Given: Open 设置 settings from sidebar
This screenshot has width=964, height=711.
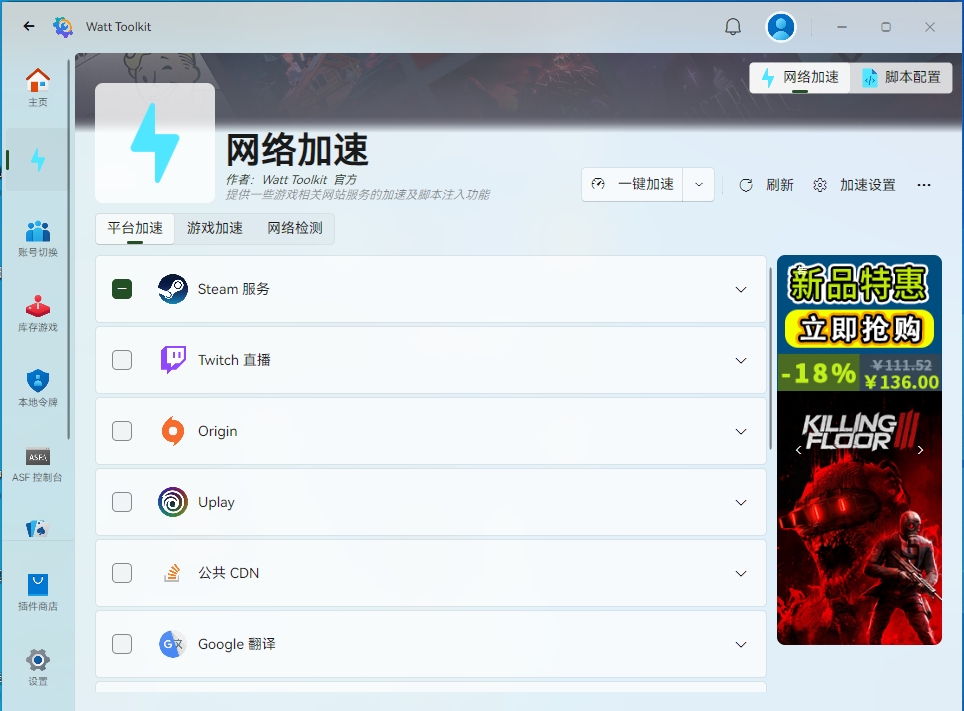Looking at the screenshot, I should click(x=37, y=666).
